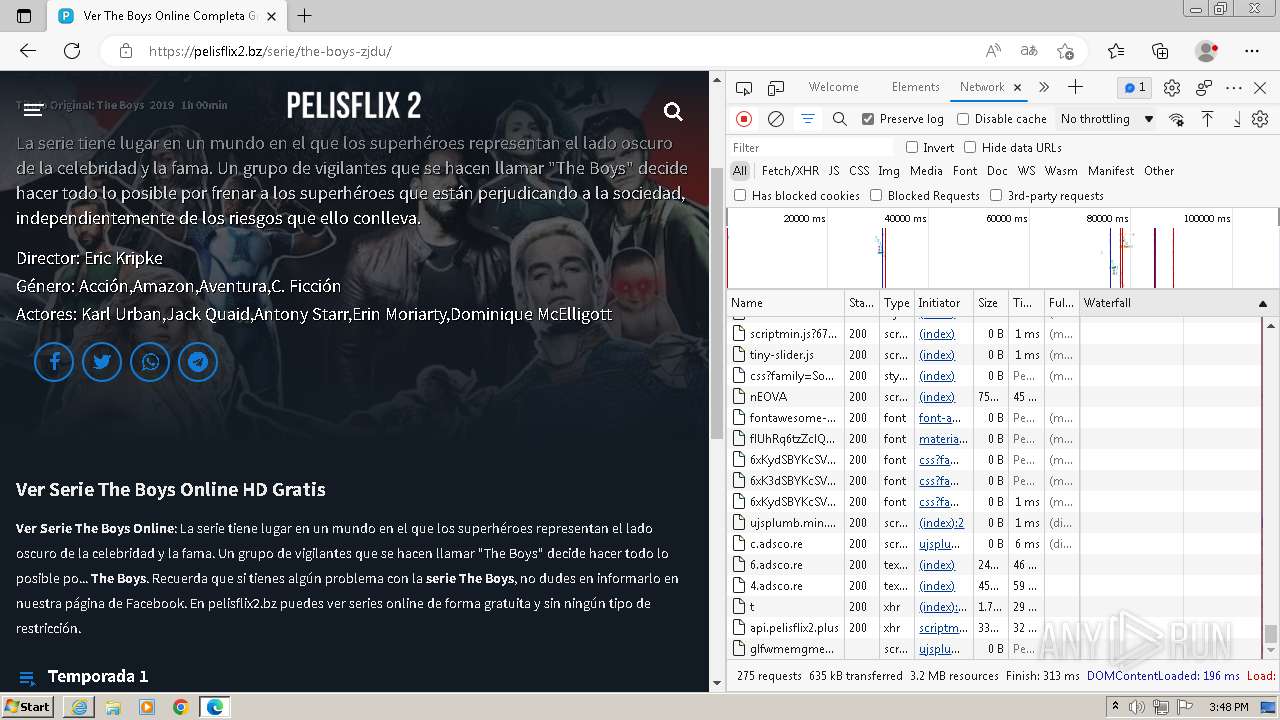
Task: Search the network requests
Action: point(840,119)
